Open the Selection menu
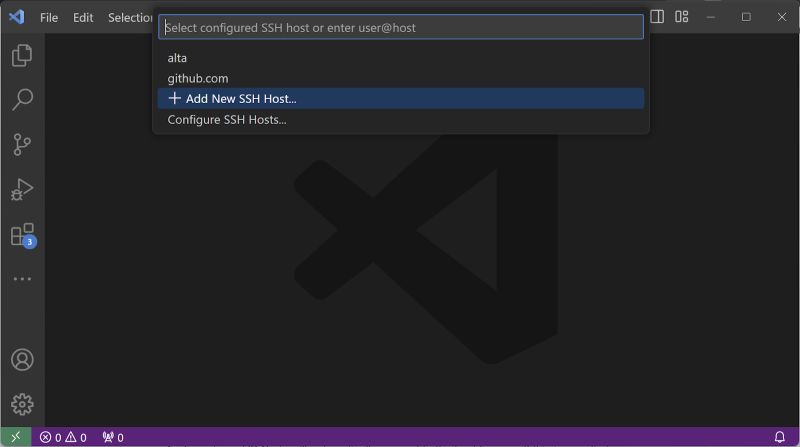The height and width of the screenshot is (447, 800). pyautogui.click(x=130, y=17)
